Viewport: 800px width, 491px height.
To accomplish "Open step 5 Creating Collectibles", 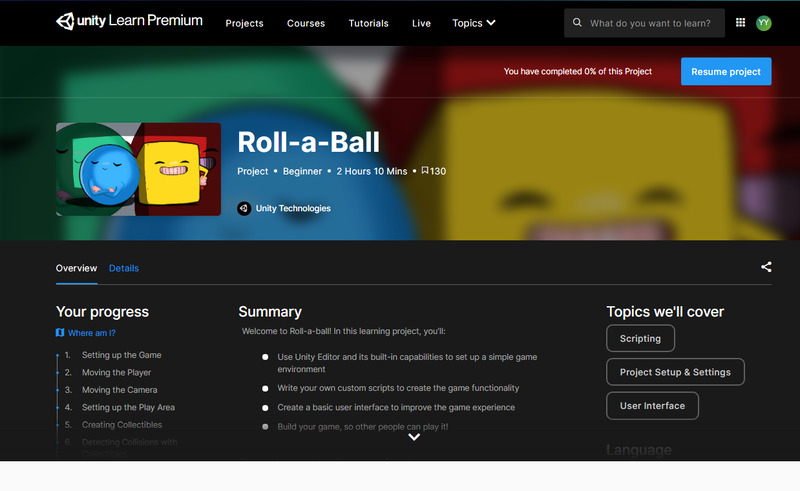I will coord(122,425).
